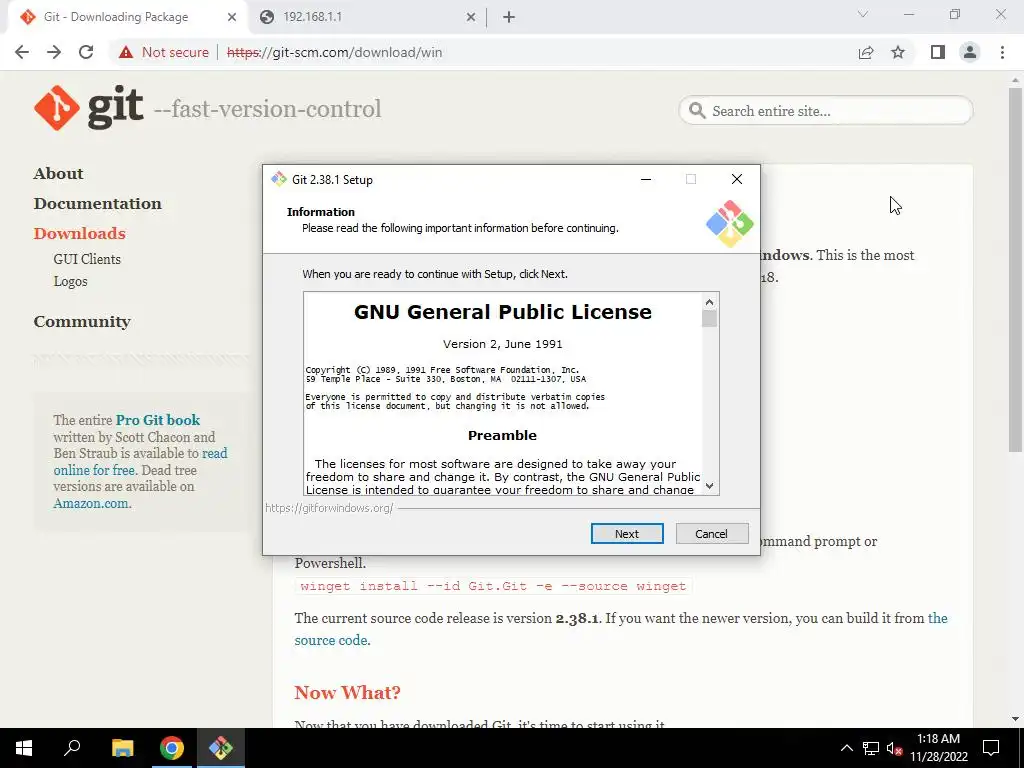Open the tab search chevron
The image size is (1024, 768).
click(863, 14)
